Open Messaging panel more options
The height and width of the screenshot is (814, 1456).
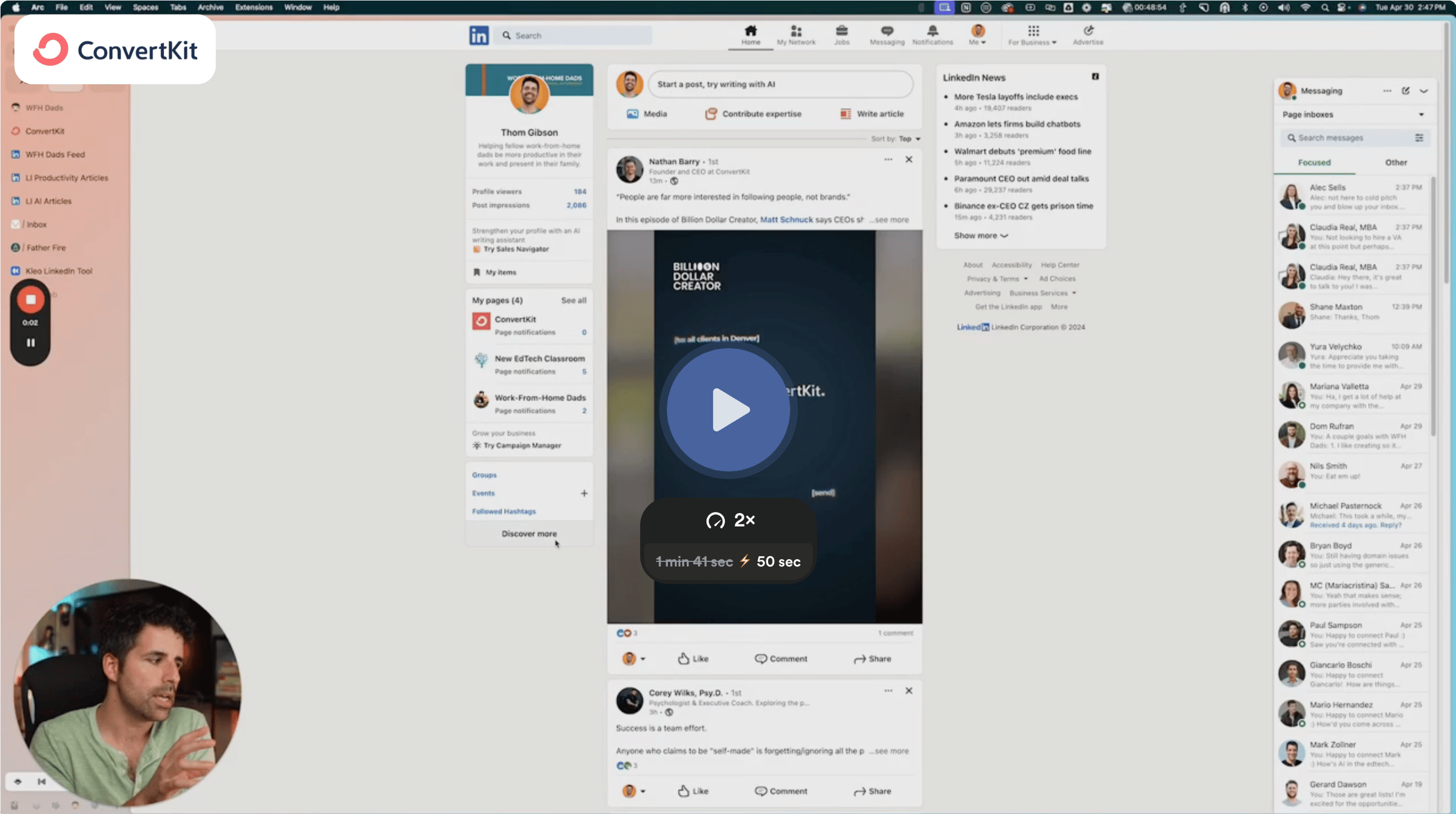click(x=1387, y=91)
